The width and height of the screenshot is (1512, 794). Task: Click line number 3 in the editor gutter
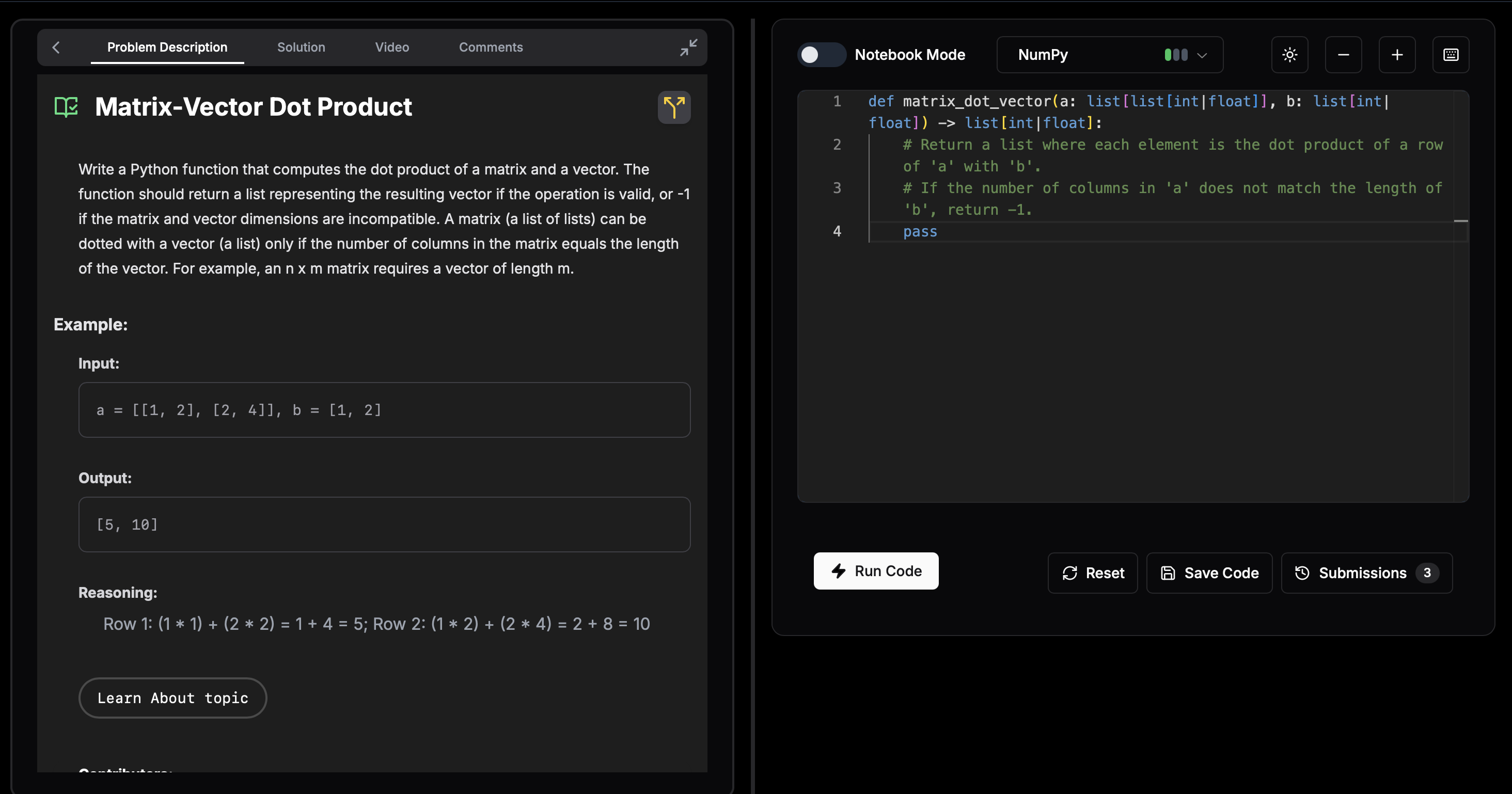point(837,188)
